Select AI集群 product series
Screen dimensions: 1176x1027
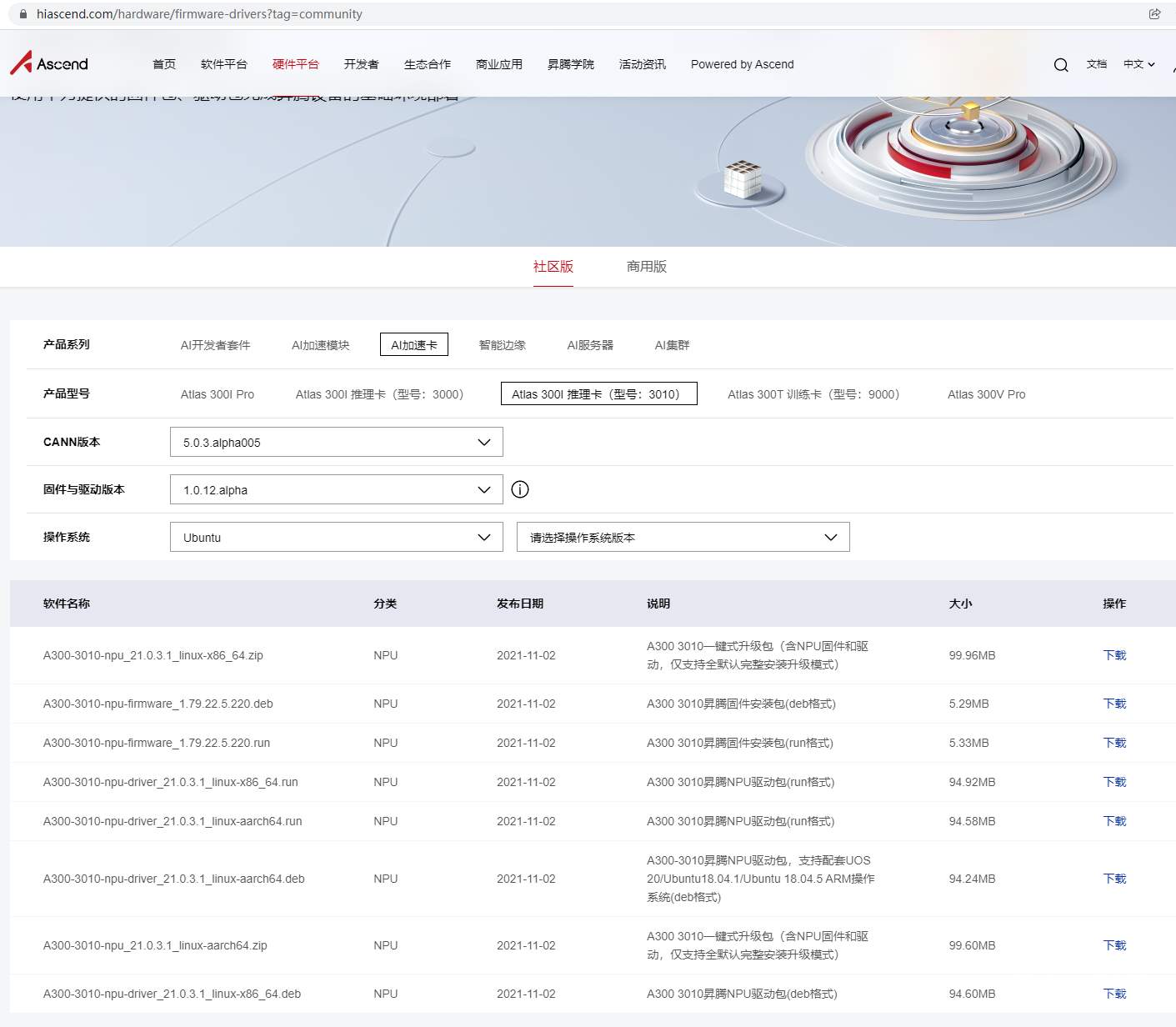(673, 345)
